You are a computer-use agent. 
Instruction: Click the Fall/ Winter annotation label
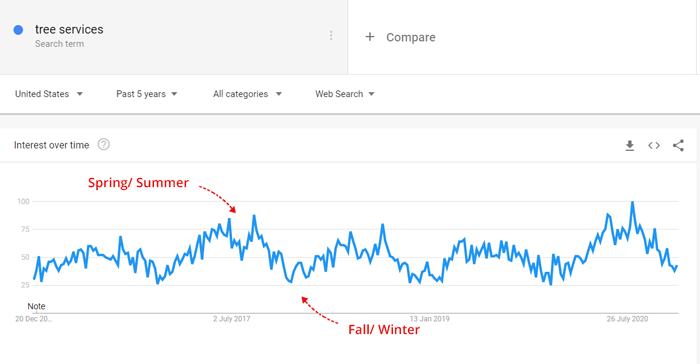coord(384,330)
